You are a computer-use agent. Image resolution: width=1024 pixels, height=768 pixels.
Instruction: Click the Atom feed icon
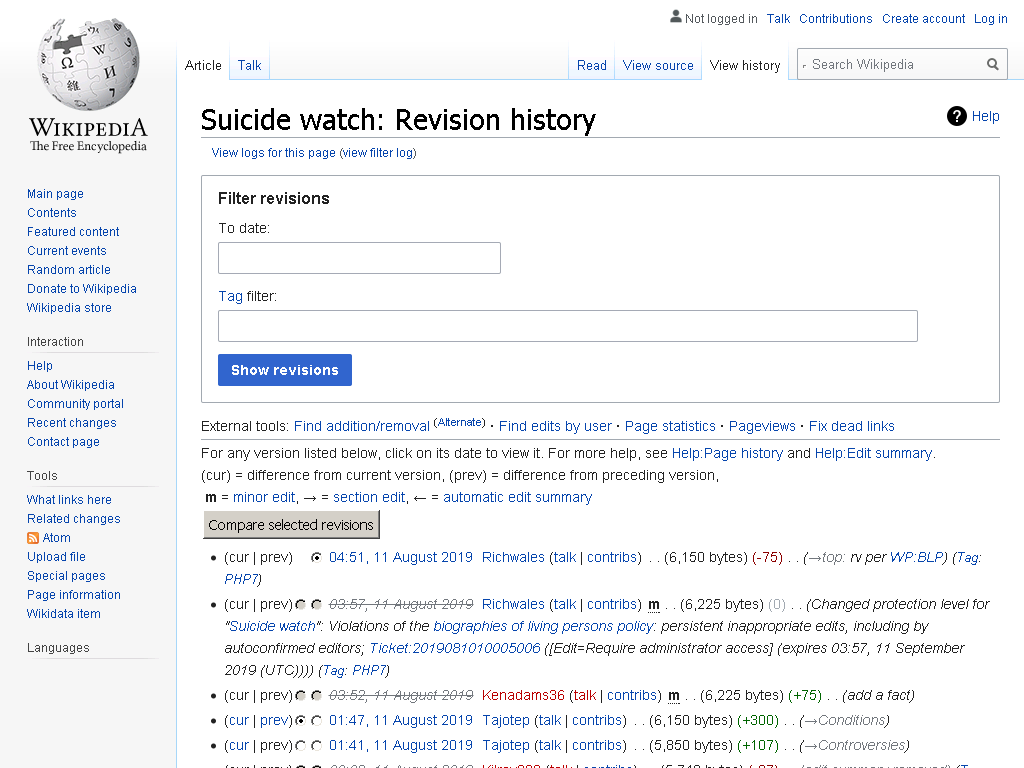[33, 537]
